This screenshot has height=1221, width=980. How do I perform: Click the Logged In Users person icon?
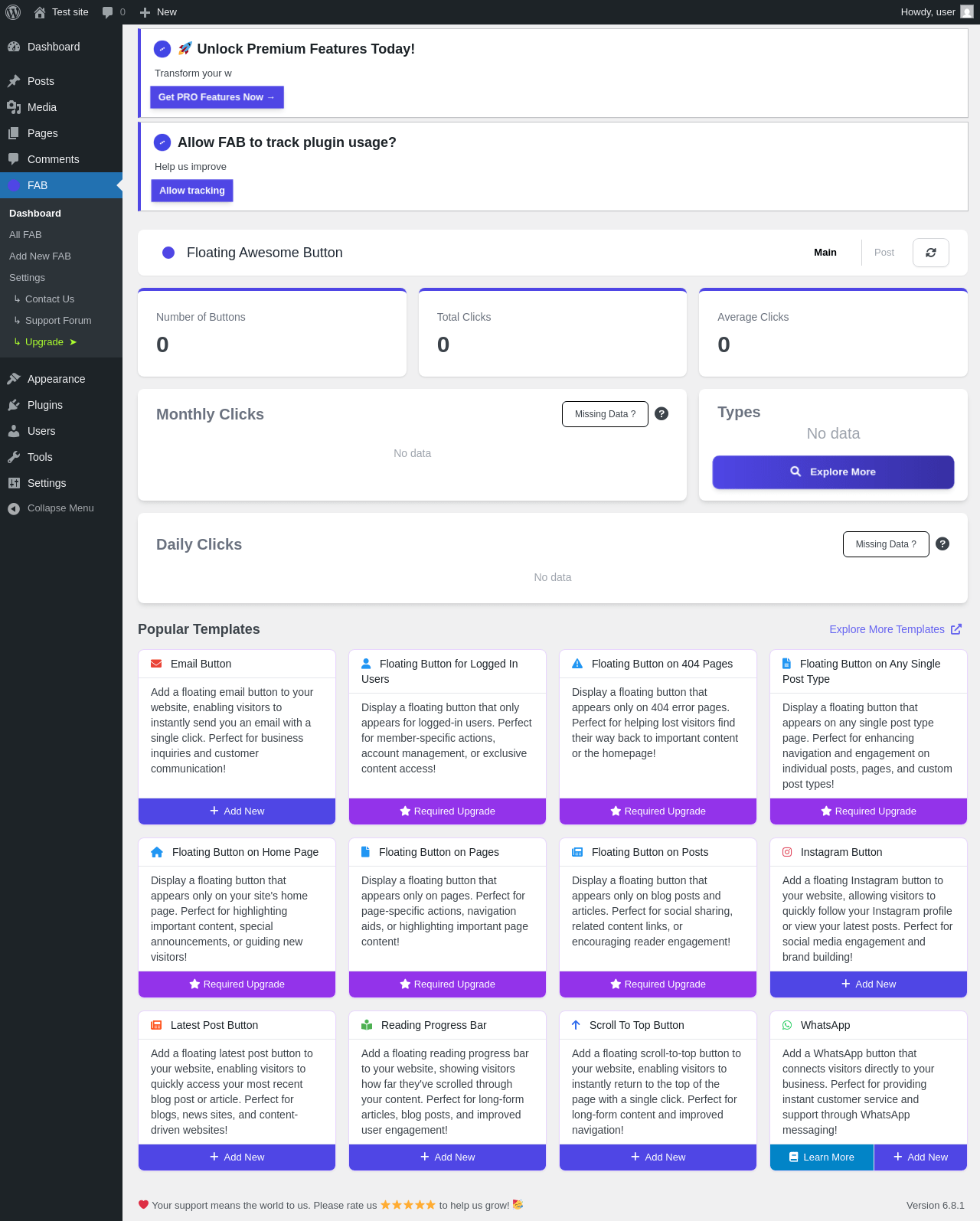366,664
